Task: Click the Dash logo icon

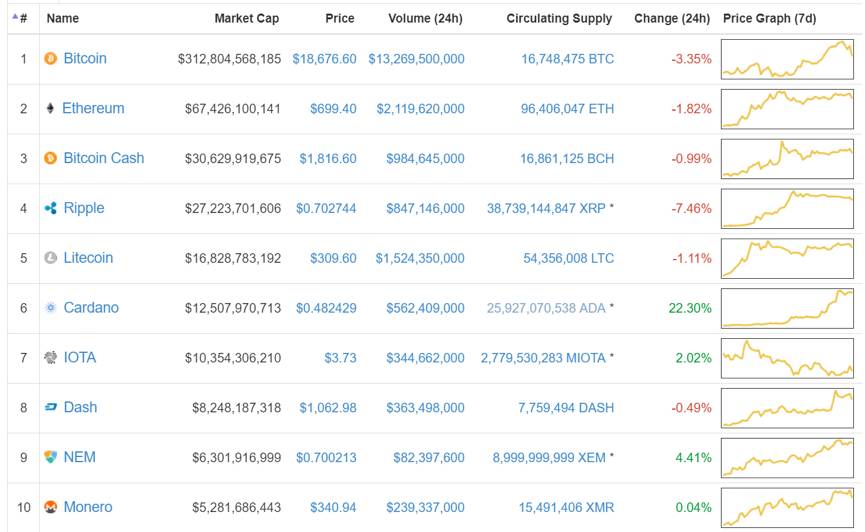Action: (x=51, y=407)
